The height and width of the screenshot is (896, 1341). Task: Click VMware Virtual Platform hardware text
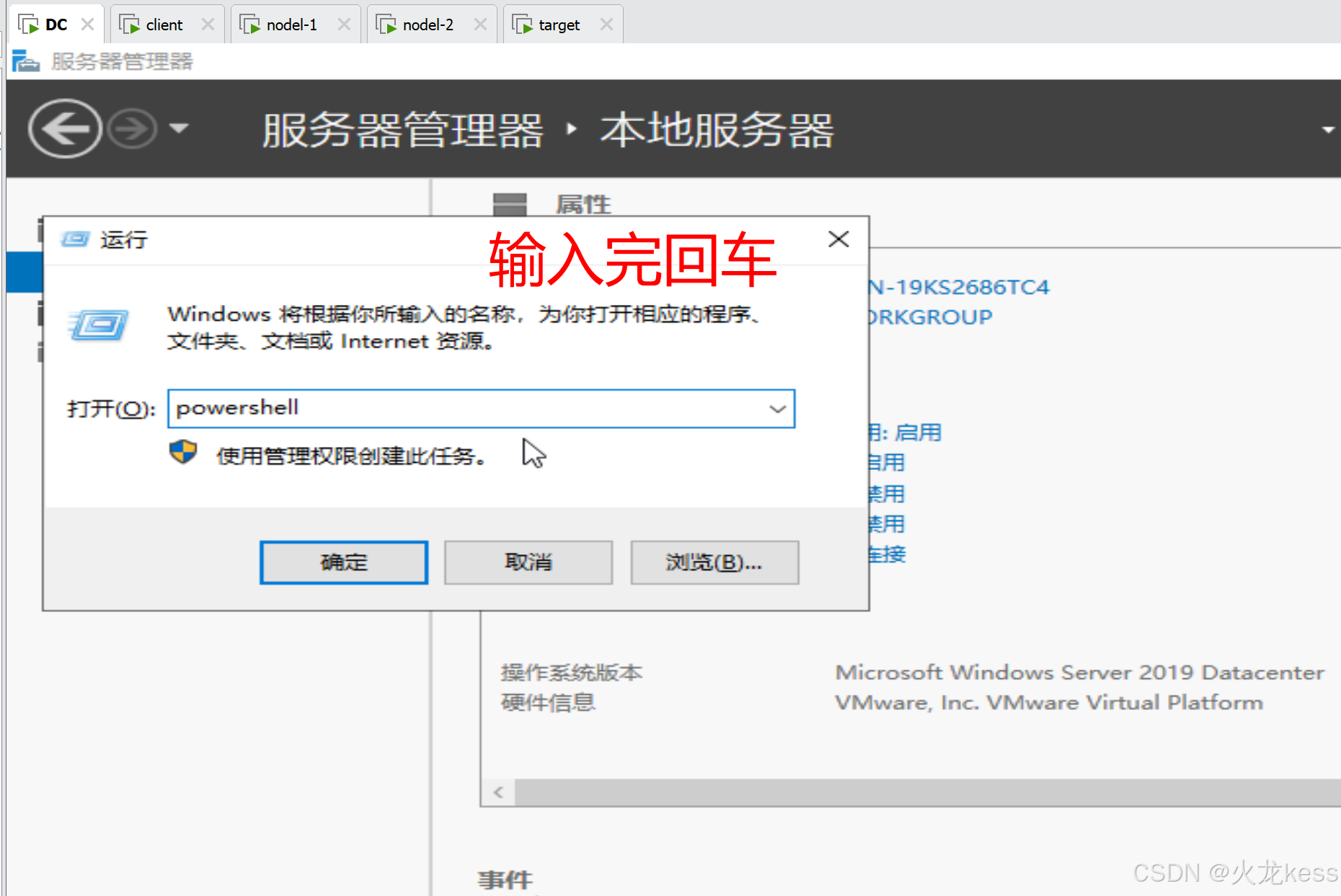[x=1049, y=703]
